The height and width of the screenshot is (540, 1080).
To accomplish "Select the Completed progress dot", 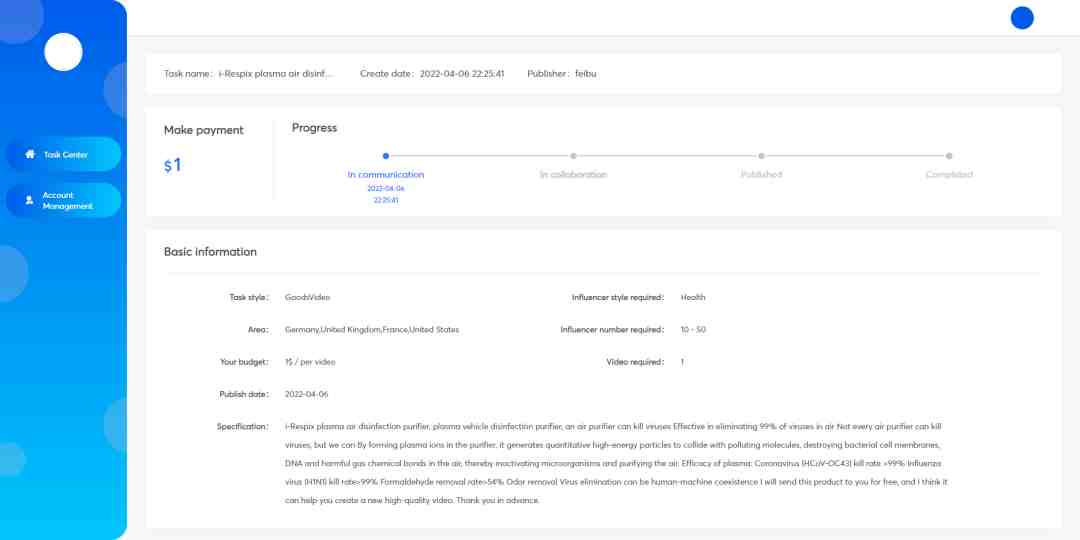I will coord(949,156).
